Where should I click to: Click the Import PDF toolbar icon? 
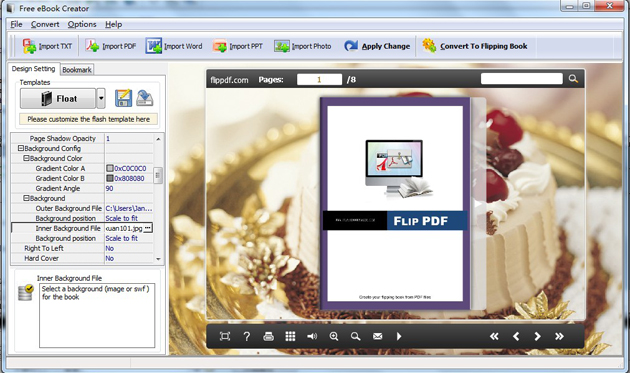tap(92, 46)
